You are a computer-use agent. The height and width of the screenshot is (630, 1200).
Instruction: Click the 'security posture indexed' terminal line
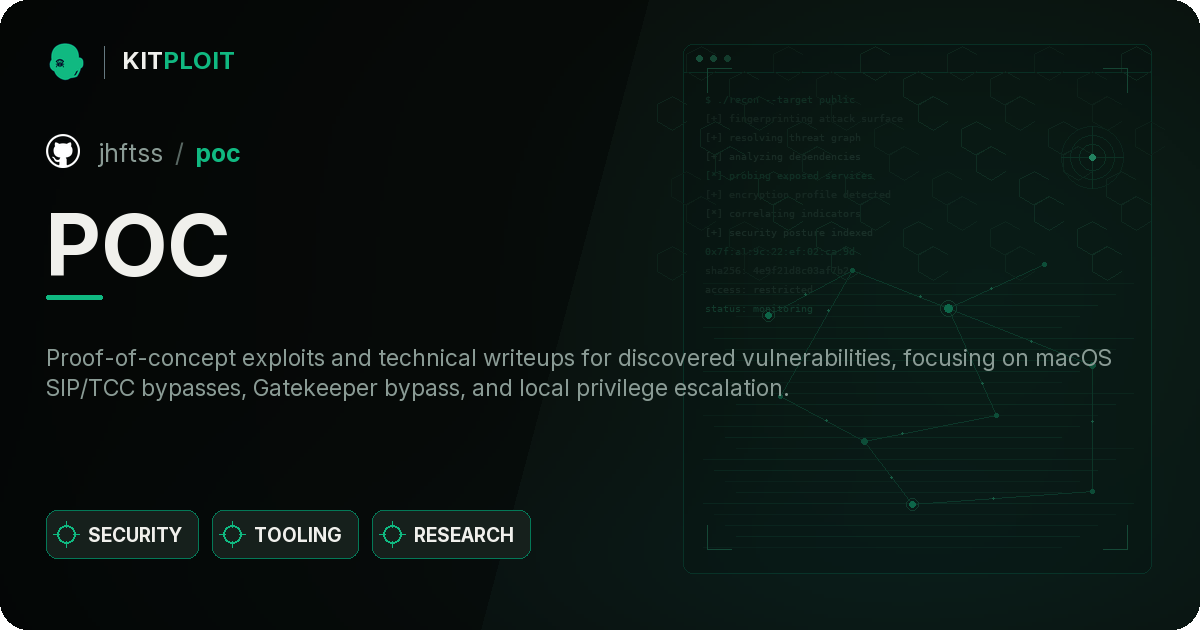click(x=789, y=233)
